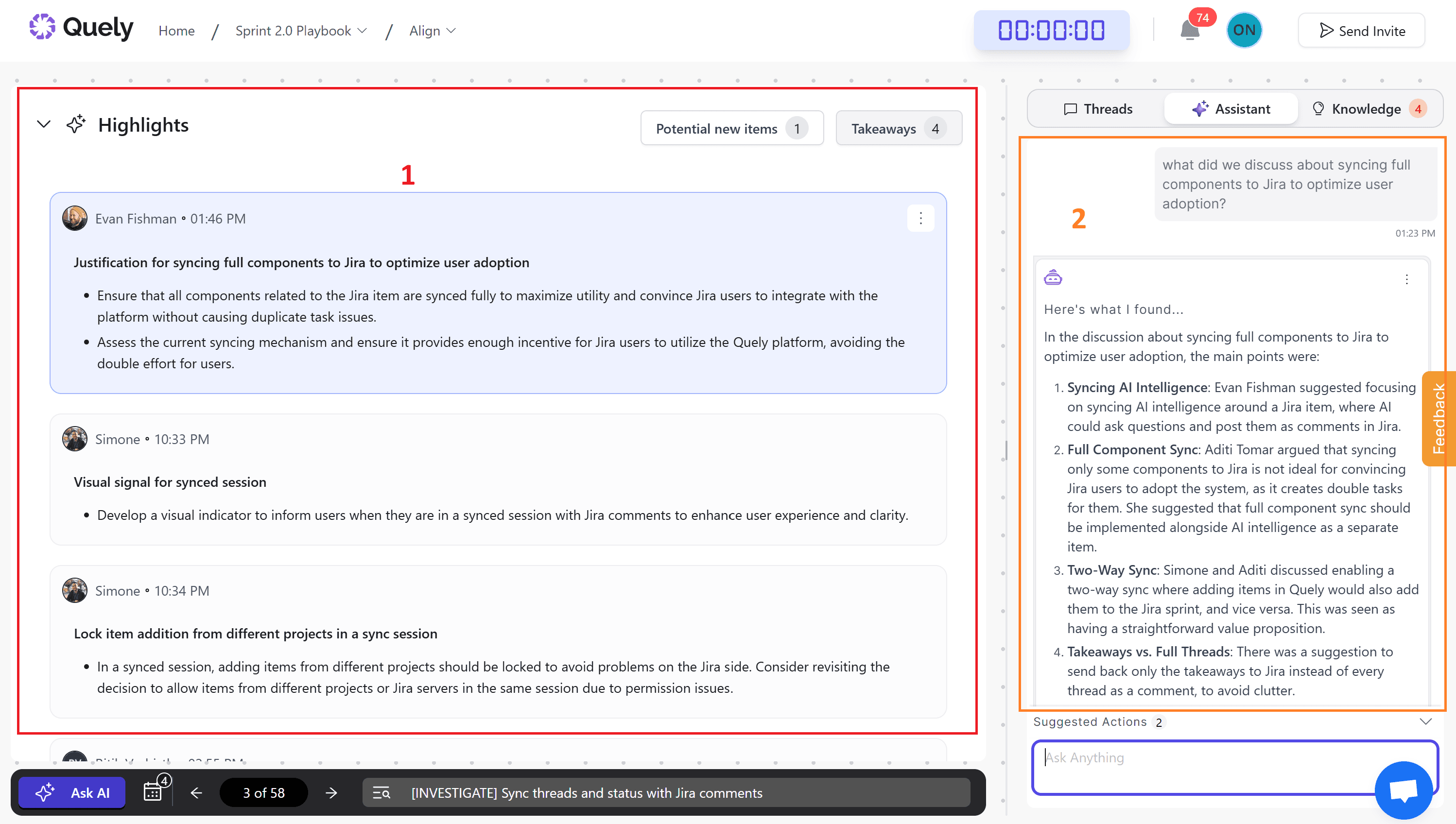Screen dimensions: 1456x824
Task: Expand the Sprint 2.0 Playbook dropdown
Action: click(301, 31)
